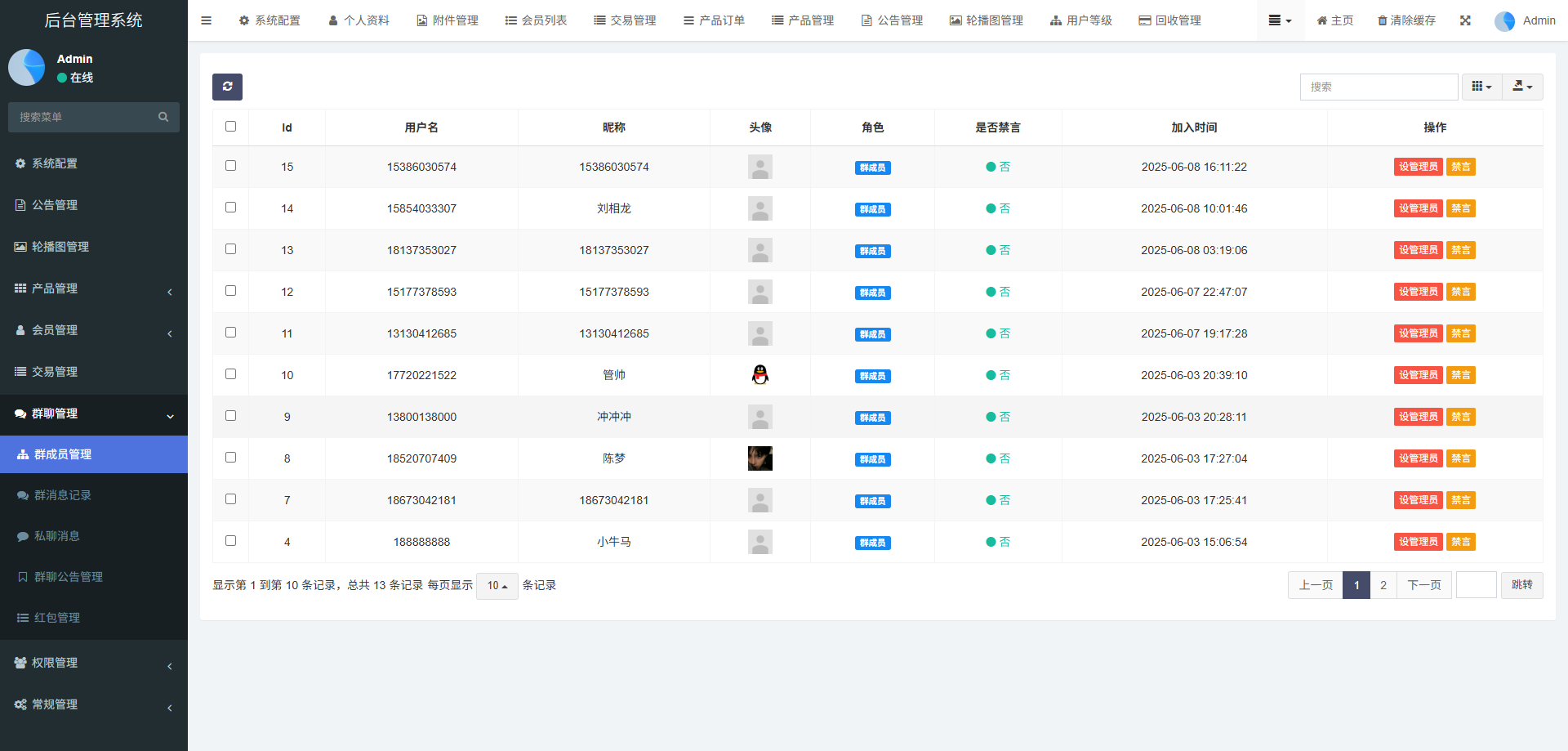Go to 主页 home icon

[x=1334, y=20]
